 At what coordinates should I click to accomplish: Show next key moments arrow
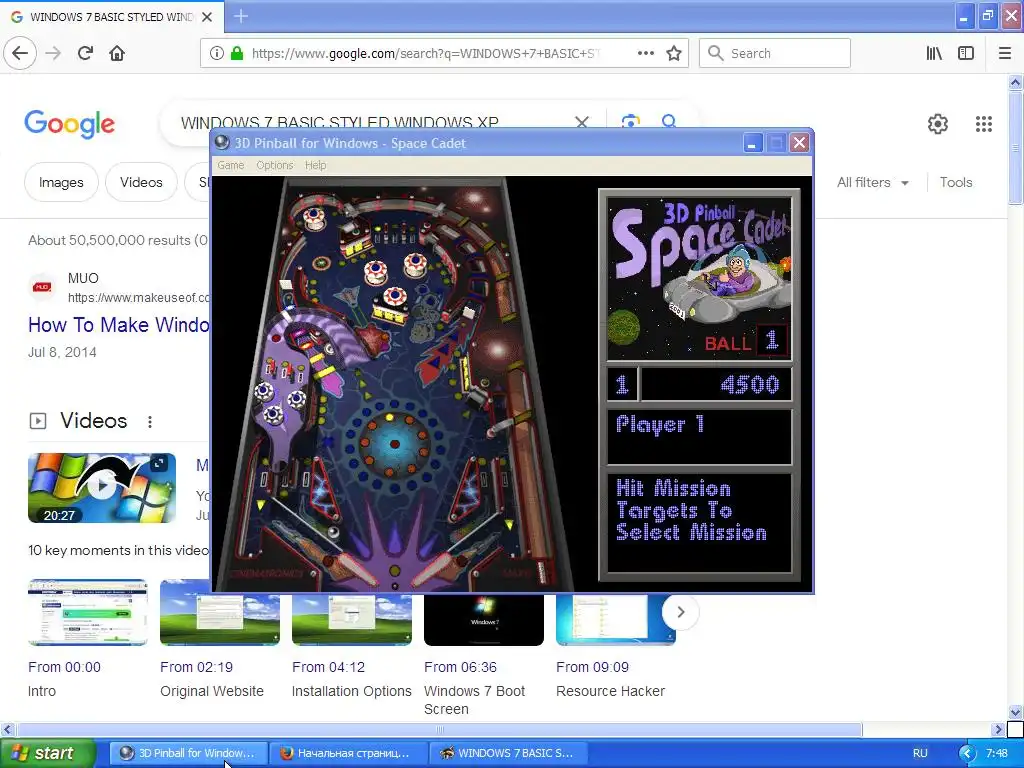tap(680, 612)
